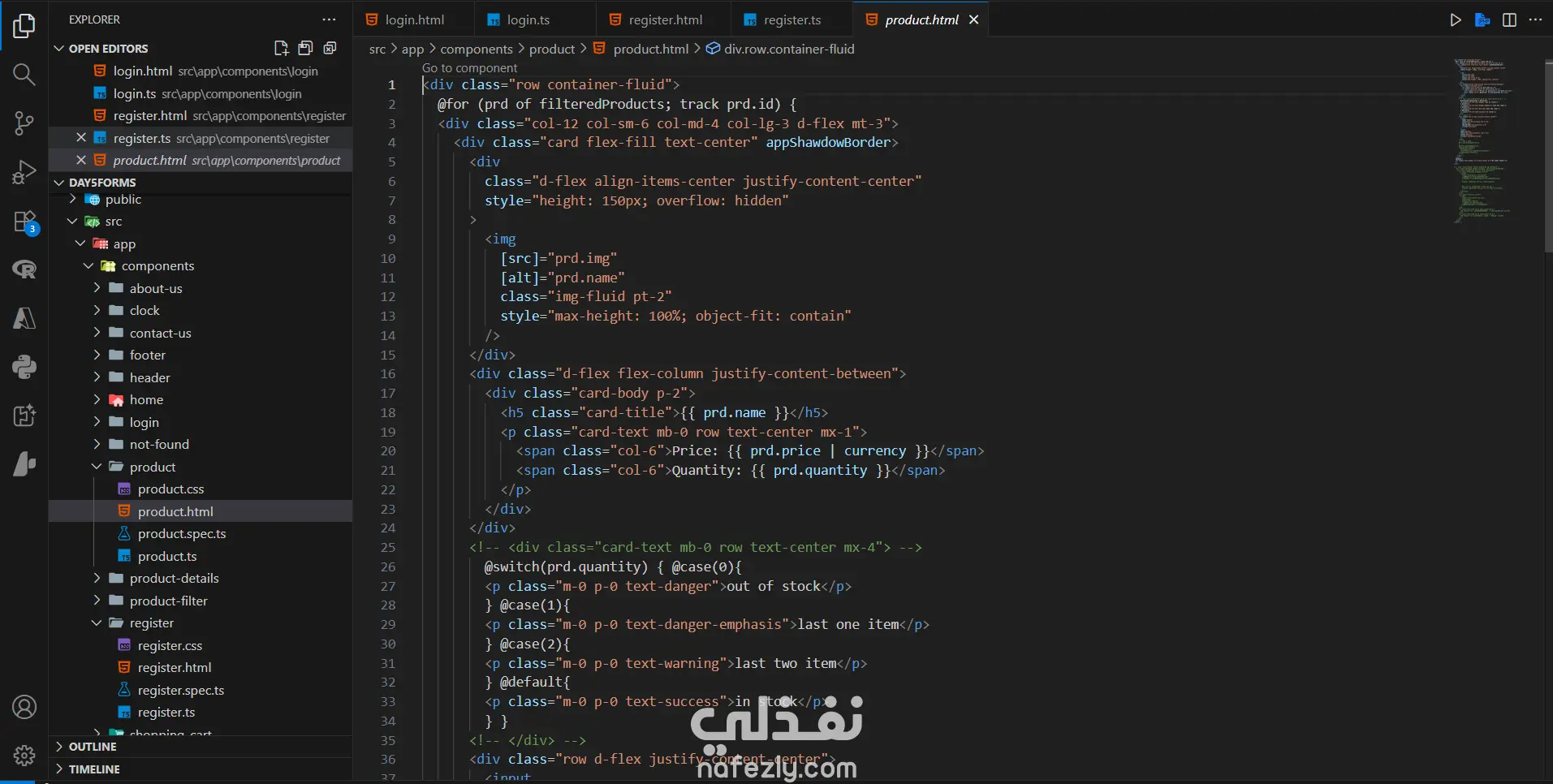Switch to the login.ts tab
The width and height of the screenshot is (1553, 784).
click(x=535, y=19)
